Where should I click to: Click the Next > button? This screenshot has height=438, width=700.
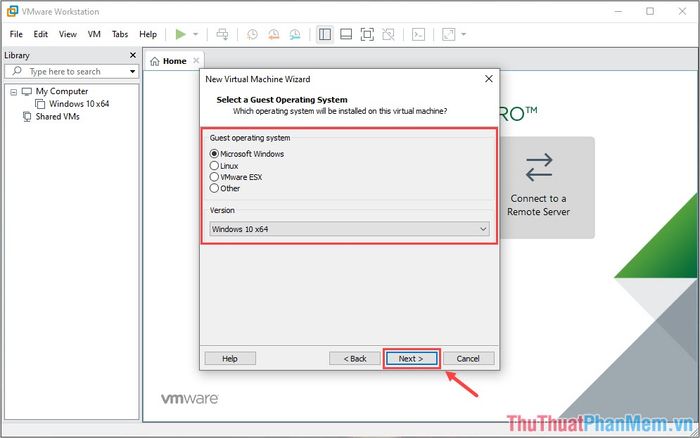click(x=411, y=359)
